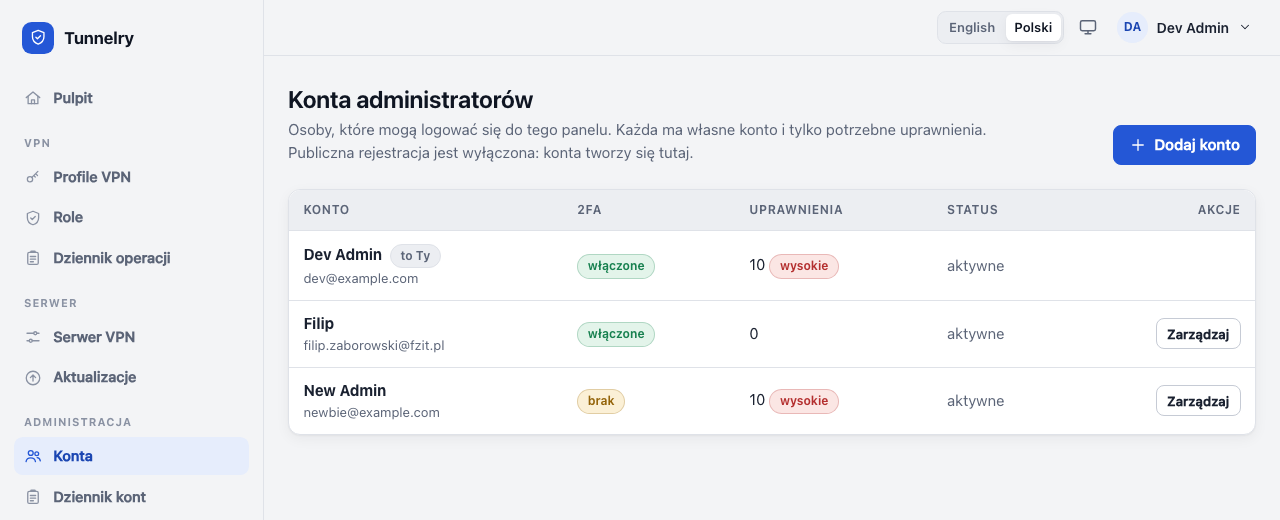Click the Tunnelry brand name
The height and width of the screenshot is (520, 1280).
tap(99, 38)
